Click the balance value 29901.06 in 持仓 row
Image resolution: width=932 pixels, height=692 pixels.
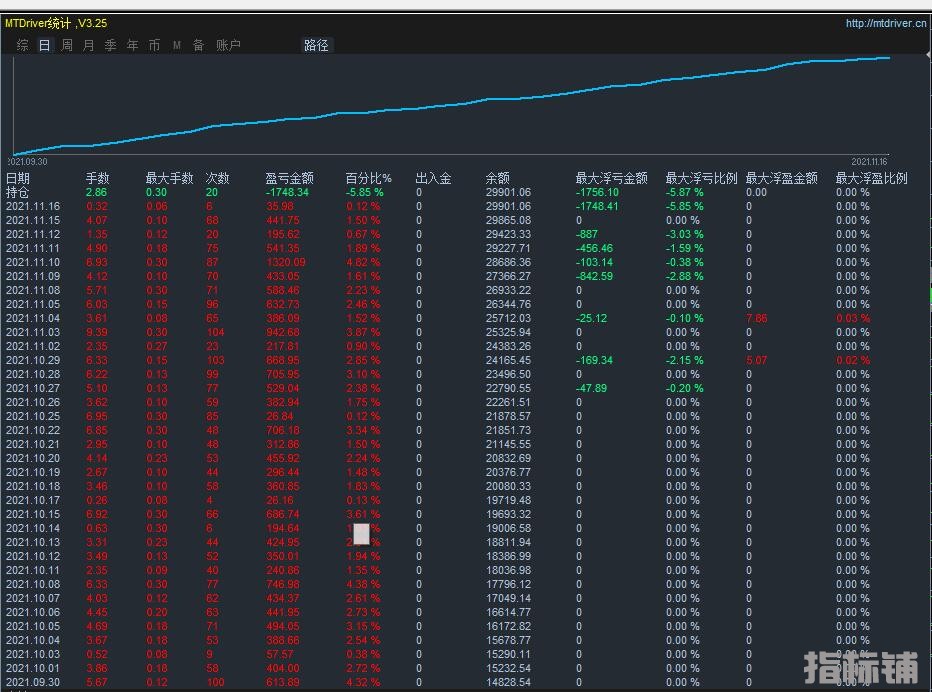click(508, 192)
